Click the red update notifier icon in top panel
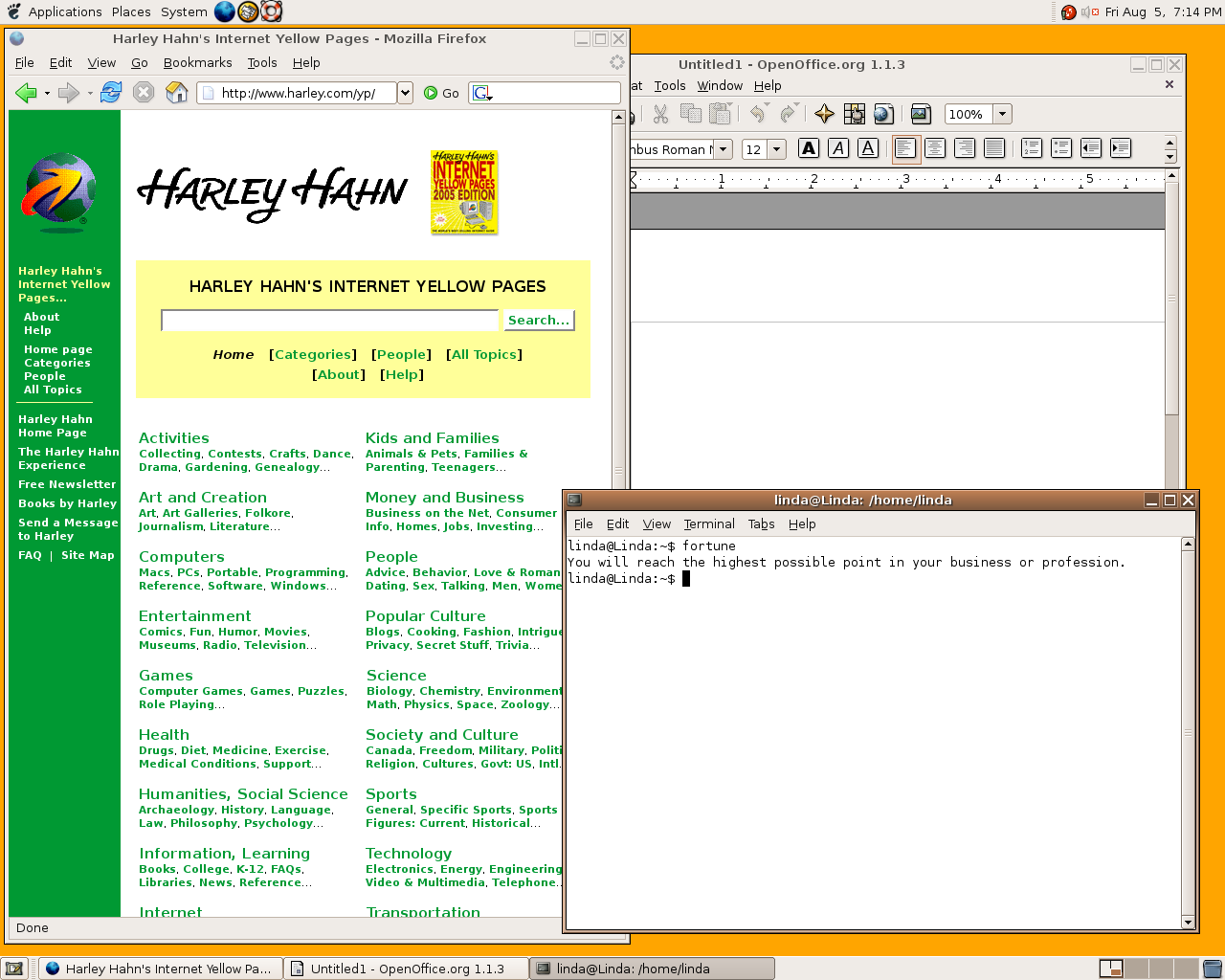The image size is (1225, 980). pyautogui.click(x=1069, y=11)
